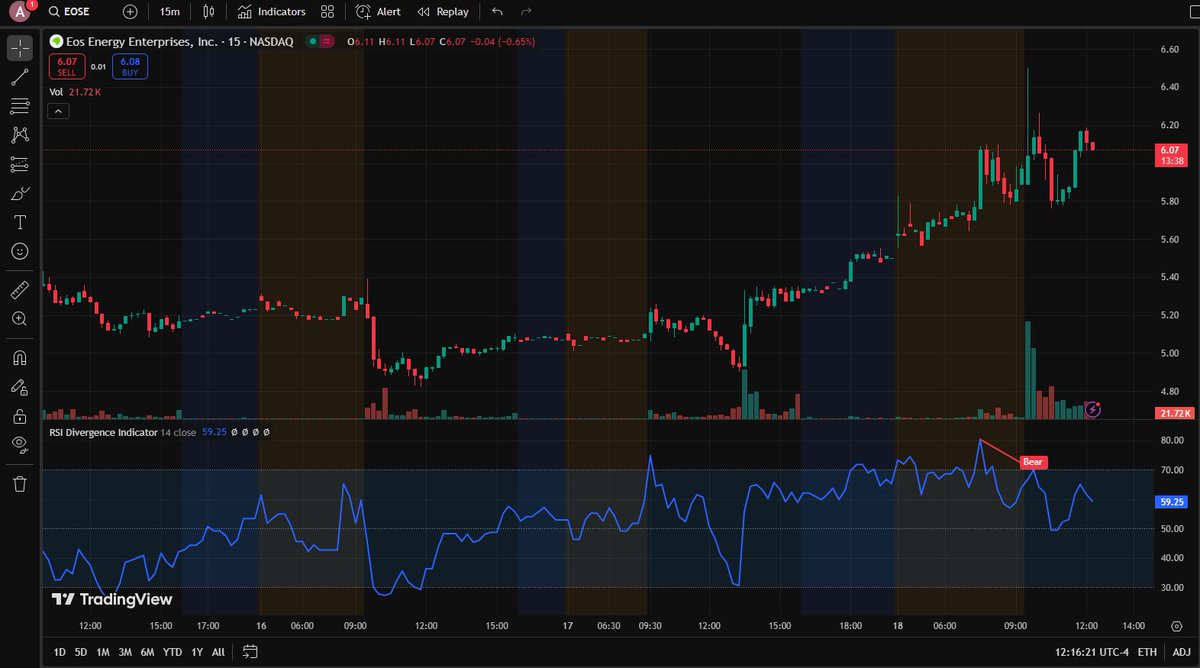Image resolution: width=1200 pixels, height=668 pixels.
Task: Hide all drawings with eye icon
Action: click(20, 444)
